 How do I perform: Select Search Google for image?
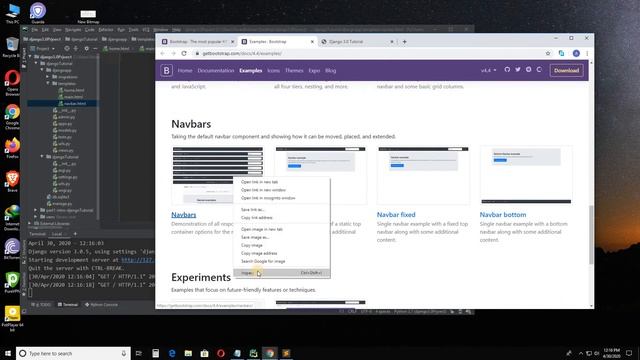click(x=282, y=261)
